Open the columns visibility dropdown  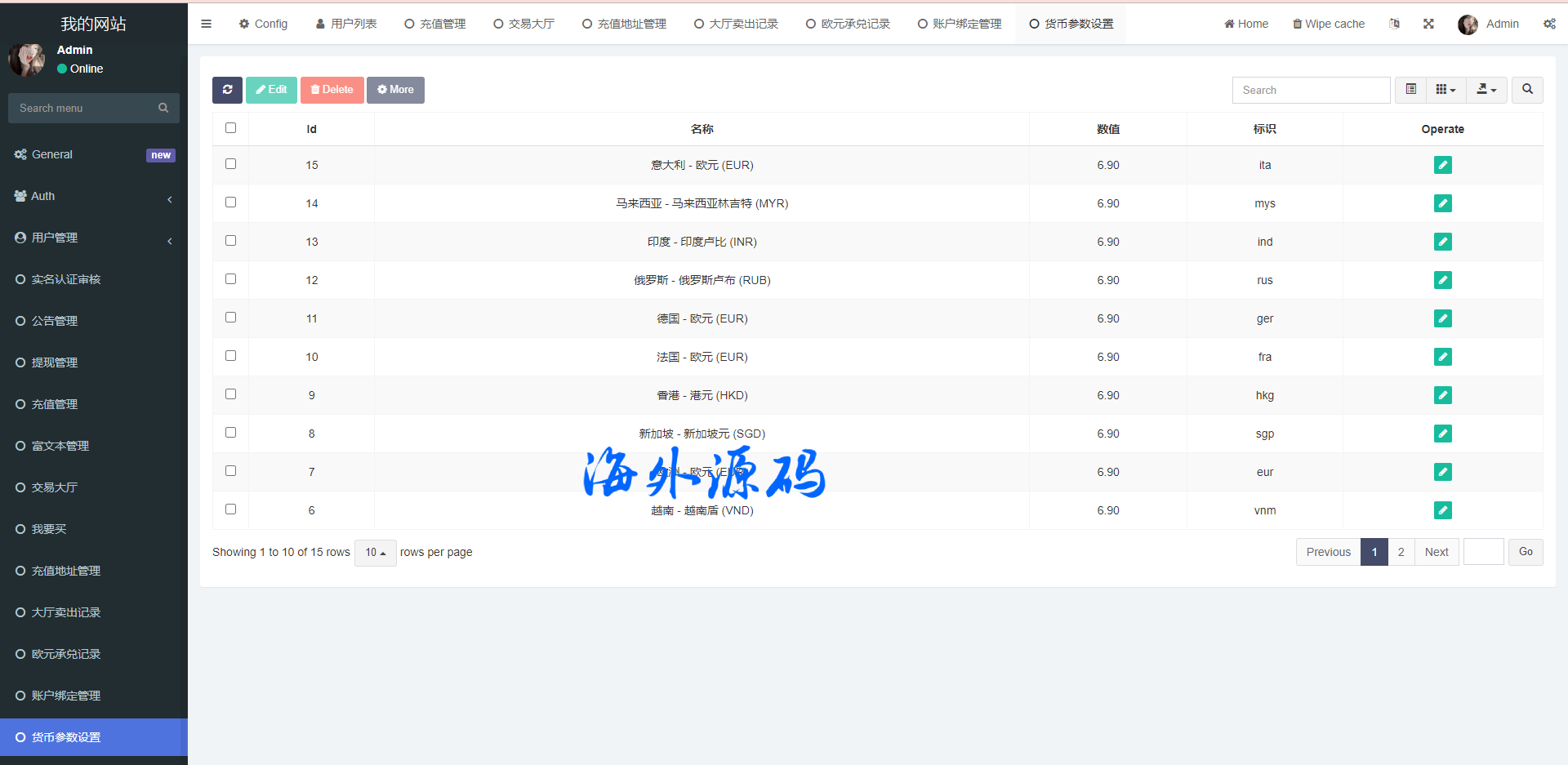[1445, 90]
